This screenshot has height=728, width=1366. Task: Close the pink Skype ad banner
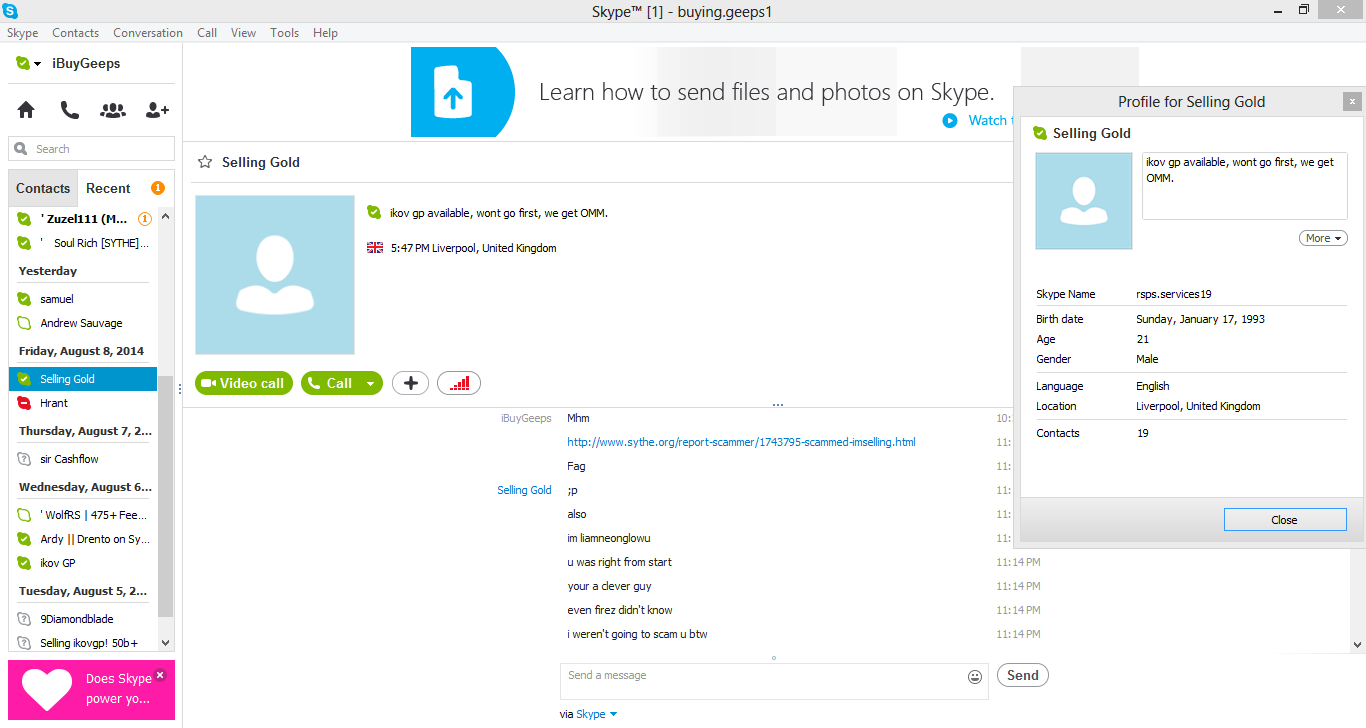(160, 675)
